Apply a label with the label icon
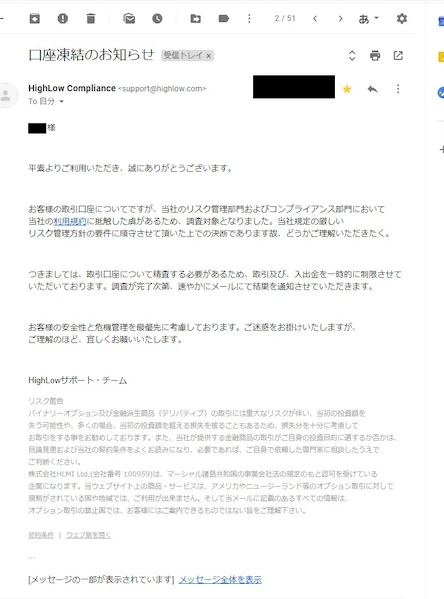The height and width of the screenshot is (599, 444). coord(224,18)
